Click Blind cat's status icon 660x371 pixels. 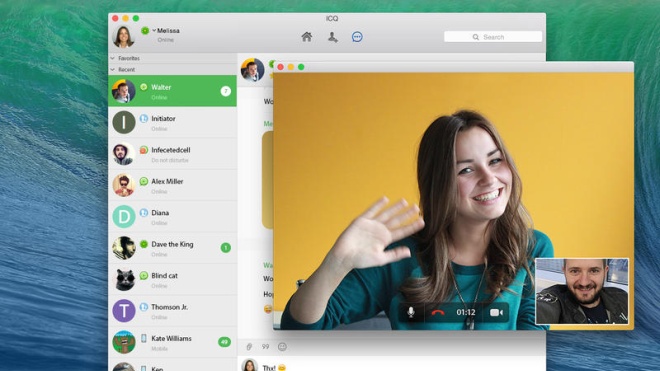coord(144,275)
